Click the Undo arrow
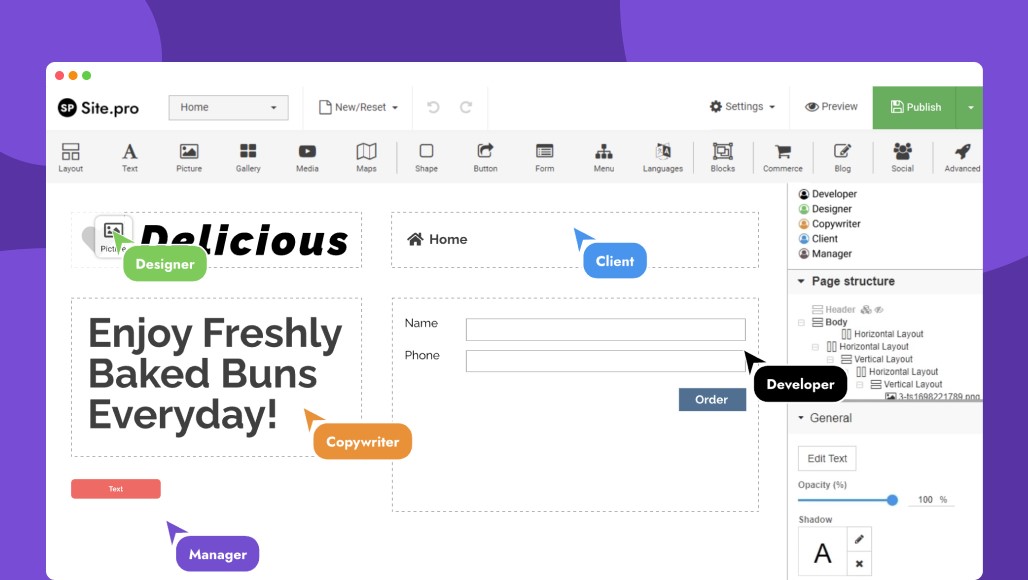This screenshot has width=1028, height=580. 433,107
